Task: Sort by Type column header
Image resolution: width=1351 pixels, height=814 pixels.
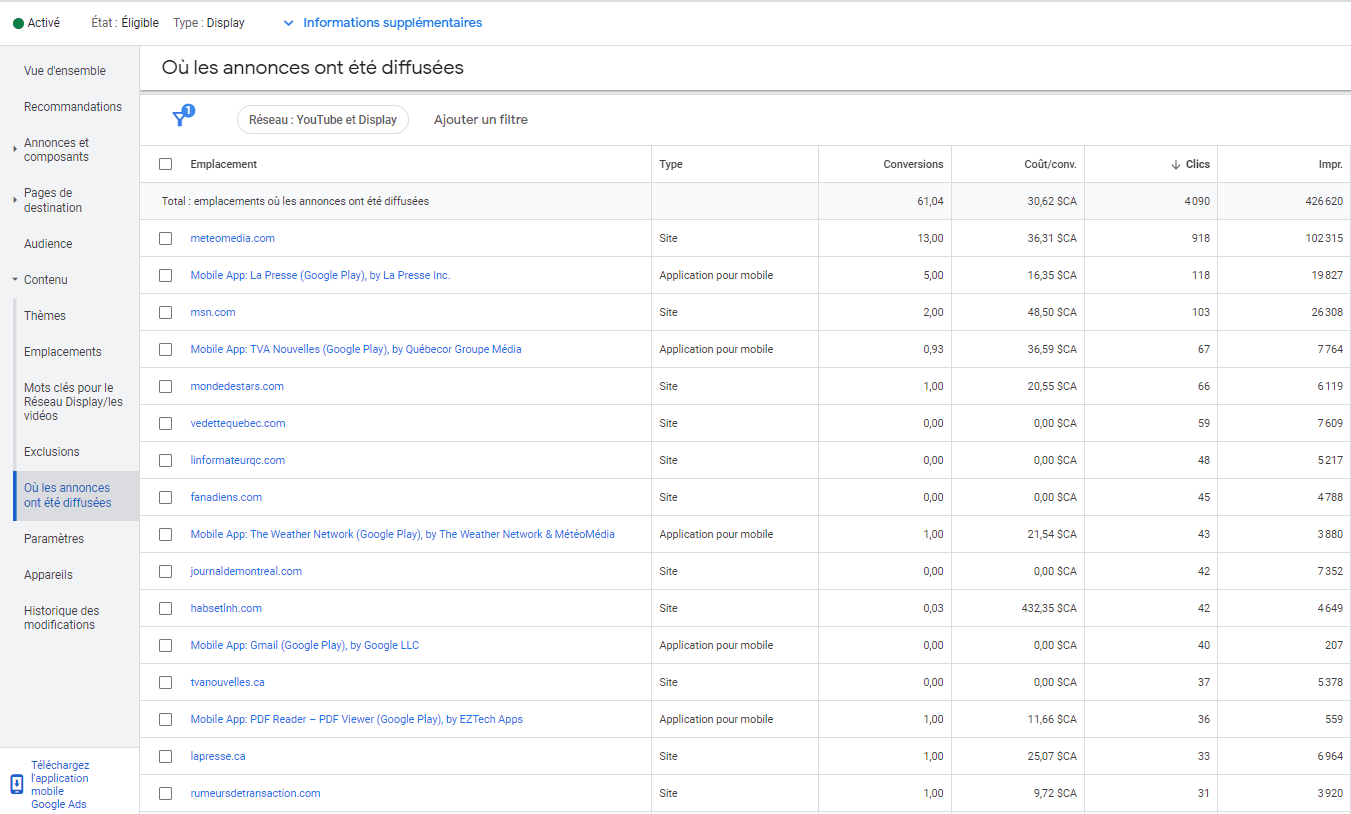Action: pyautogui.click(x=671, y=164)
